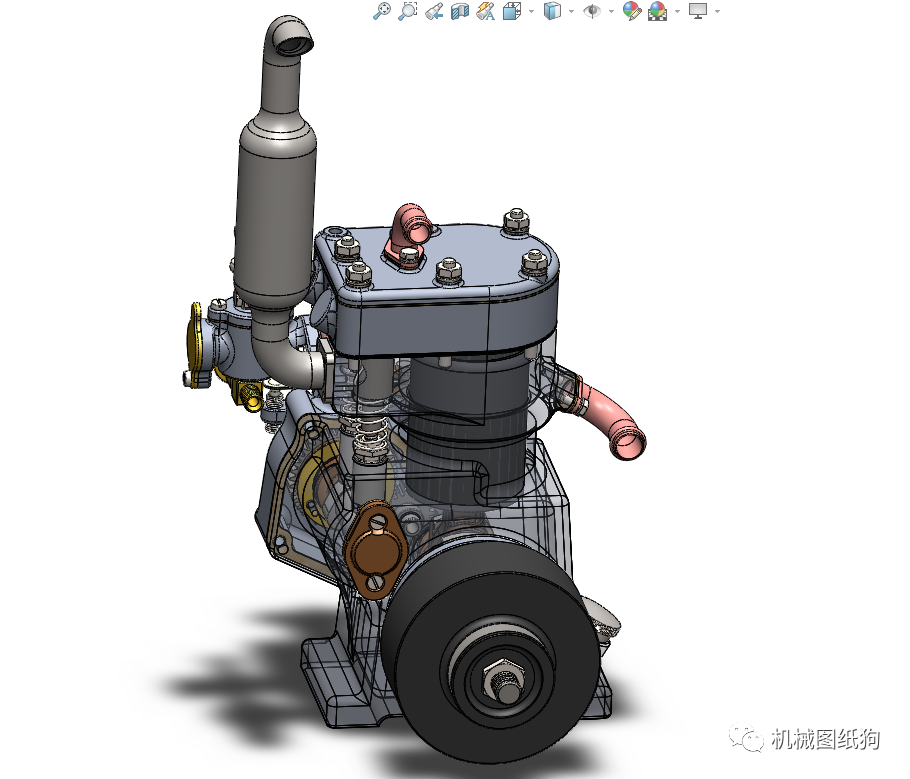910x779 pixels.
Task: Open the Display Style dropdown arrow
Action: coord(571,11)
